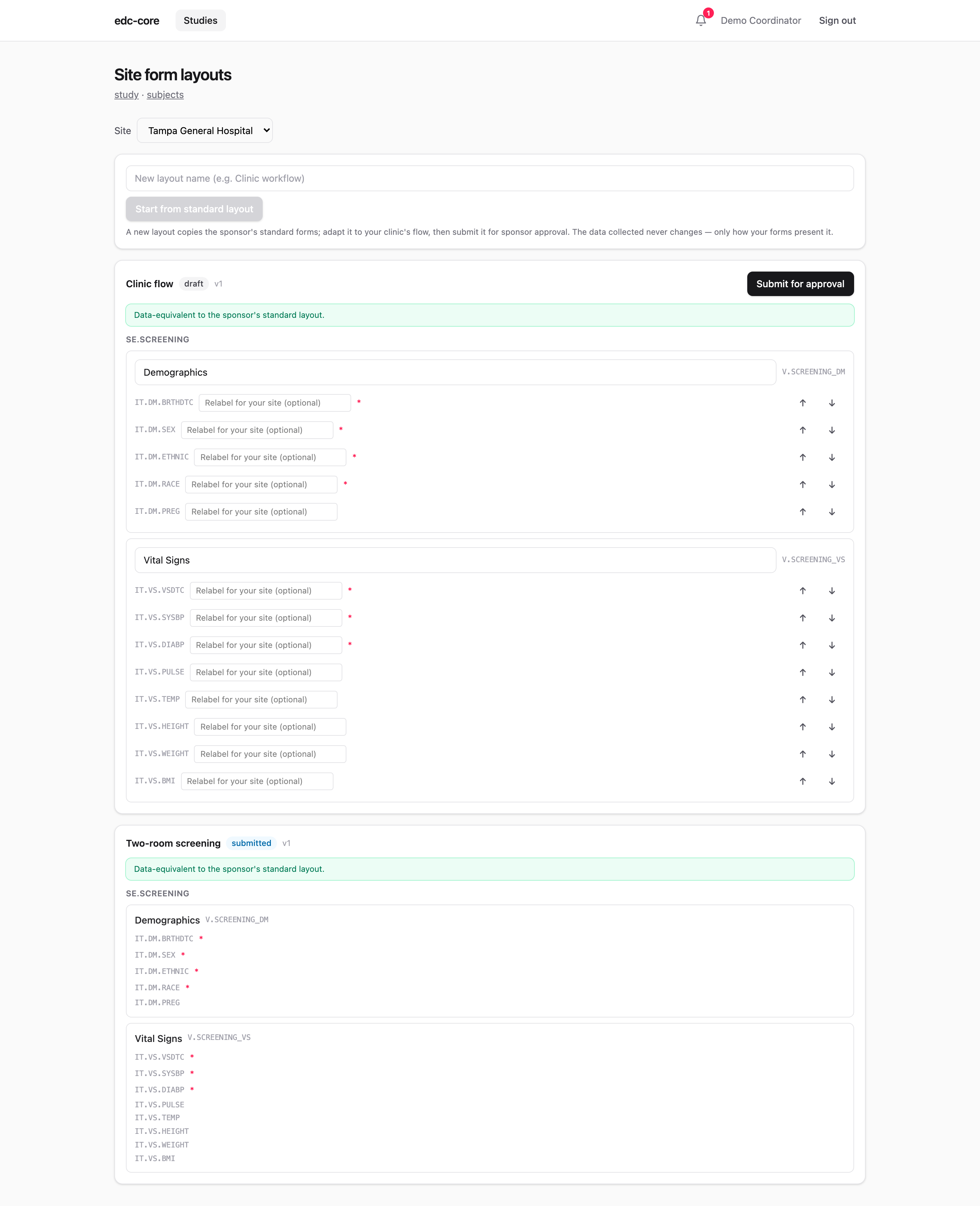980x1206 pixels.
Task: Click relabel field for IT.VS.VSDTC
Action: pyautogui.click(x=266, y=590)
